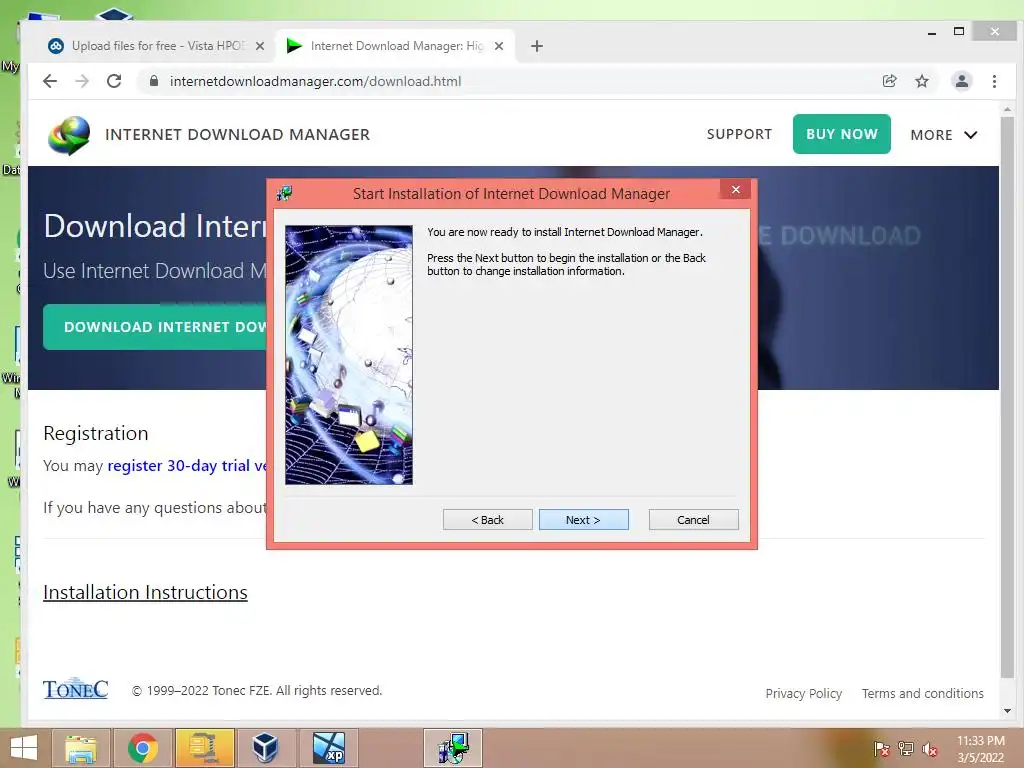Open the Windows Start menu
Image resolution: width=1024 pixels, height=768 pixels.
[x=24, y=748]
